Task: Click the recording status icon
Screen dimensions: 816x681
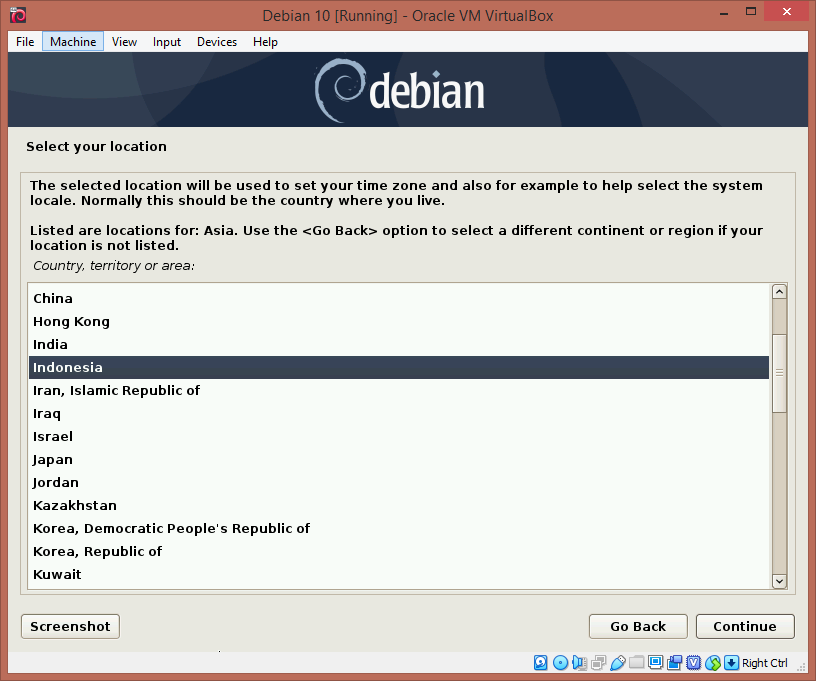Action: pos(675,662)
